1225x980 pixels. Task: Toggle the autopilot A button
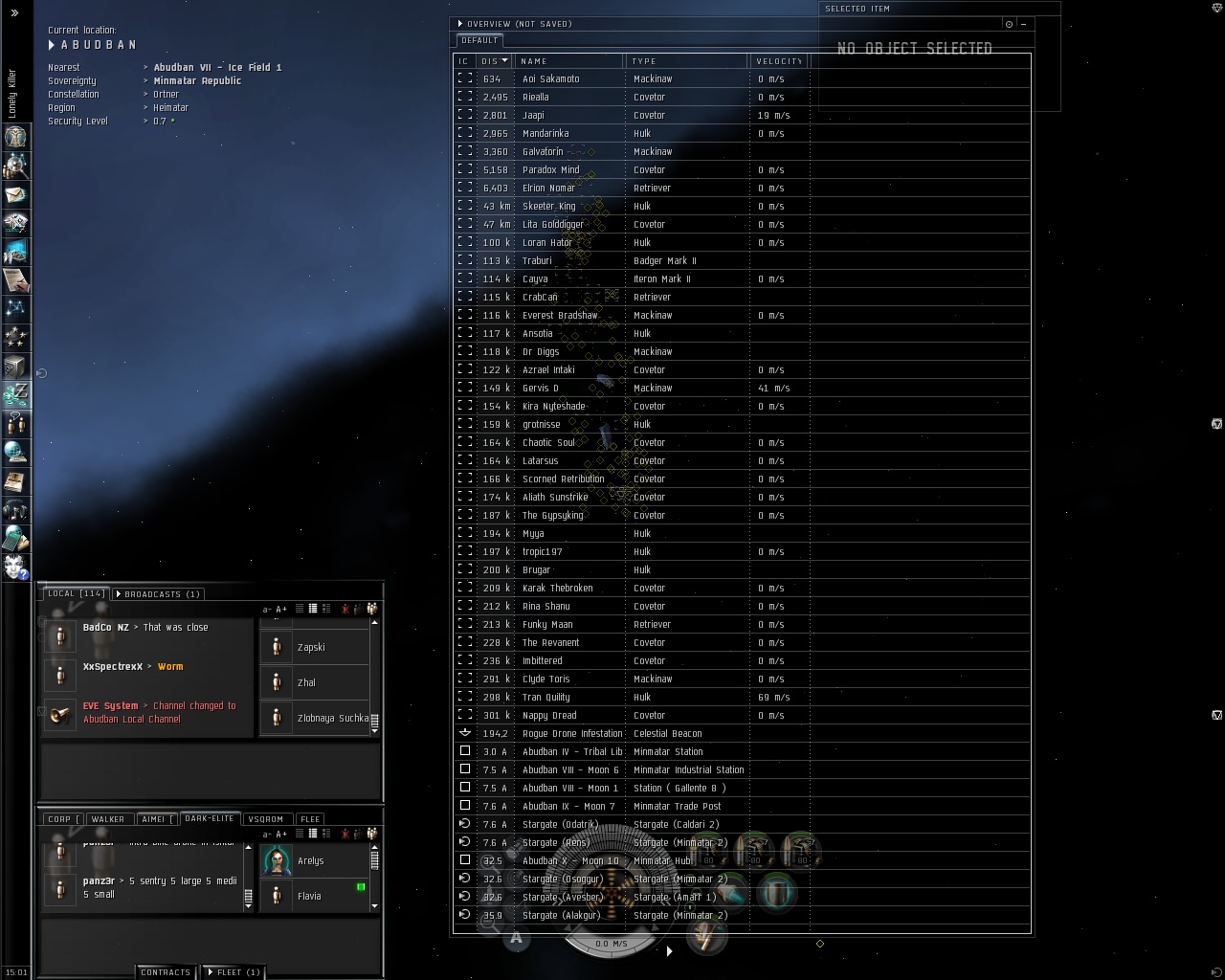click(517, 938)
